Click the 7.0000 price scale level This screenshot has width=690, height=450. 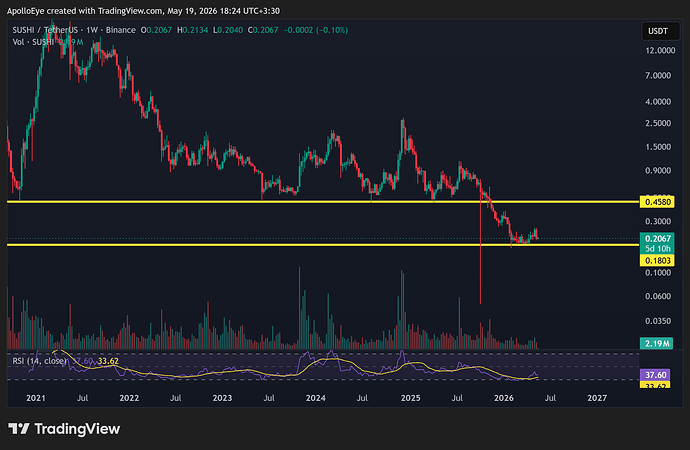pos(658,76)
